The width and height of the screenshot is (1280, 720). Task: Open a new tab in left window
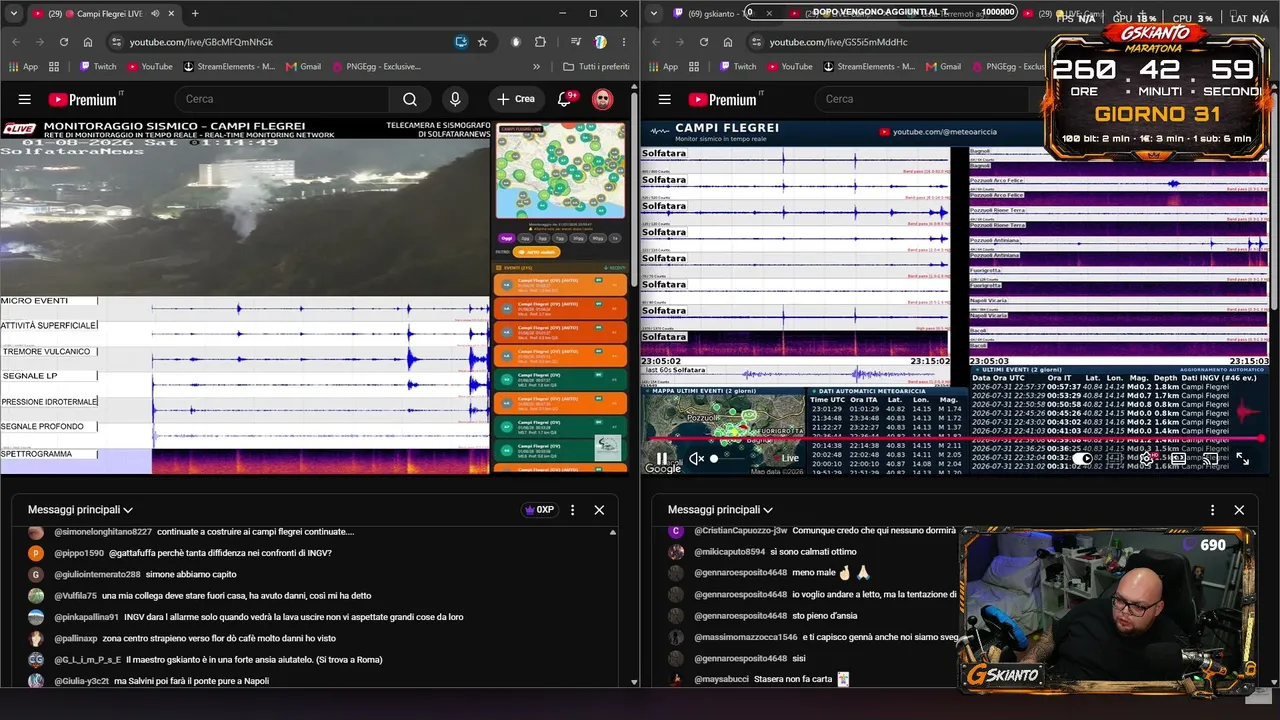click(x=195, y=14)
